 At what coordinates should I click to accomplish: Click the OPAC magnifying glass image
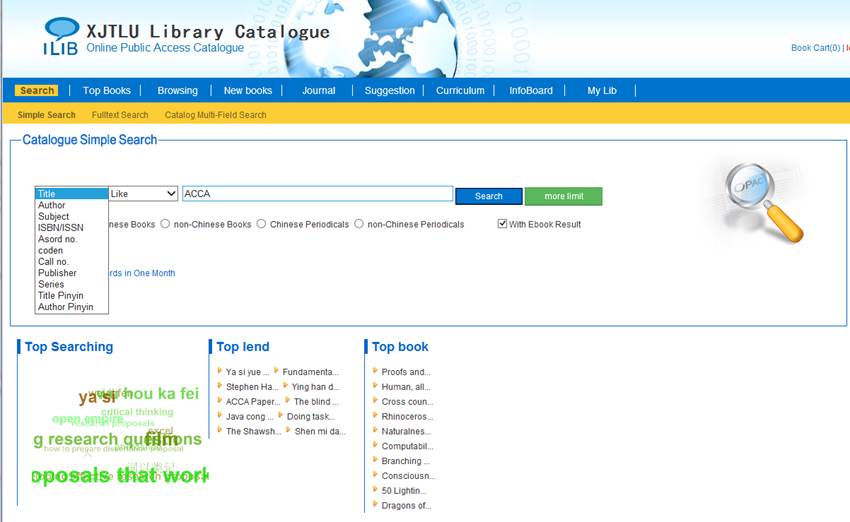[x=763, y=202]
